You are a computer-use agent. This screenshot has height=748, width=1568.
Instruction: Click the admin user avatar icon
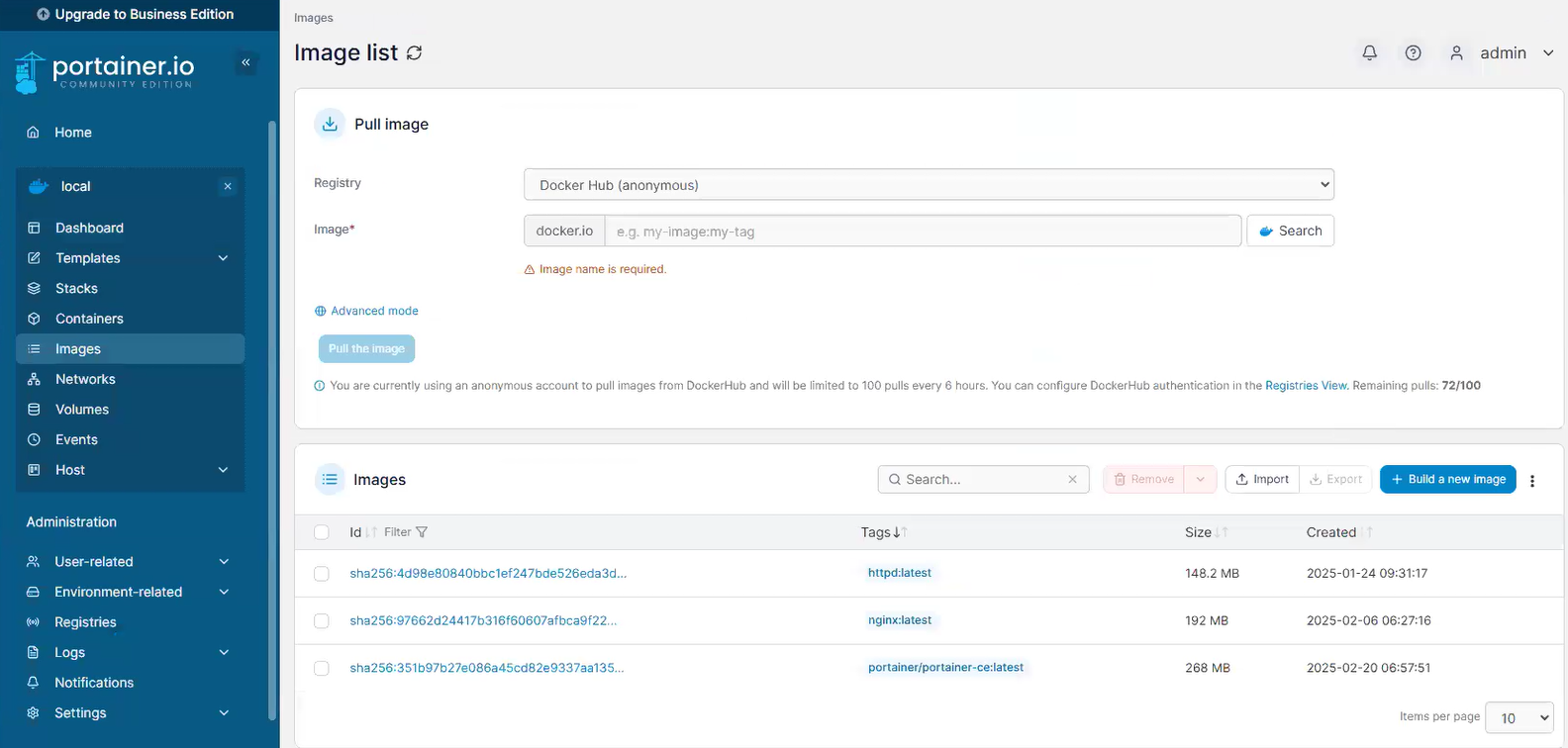1456,53
